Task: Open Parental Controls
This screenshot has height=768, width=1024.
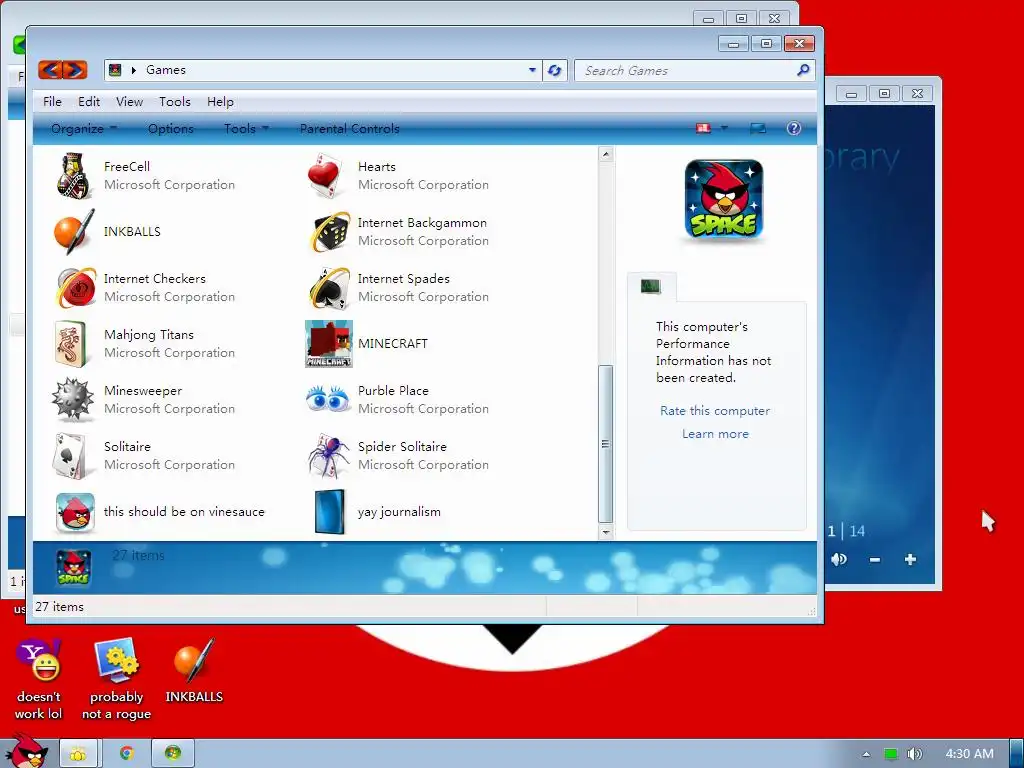Action: point(349,129)
